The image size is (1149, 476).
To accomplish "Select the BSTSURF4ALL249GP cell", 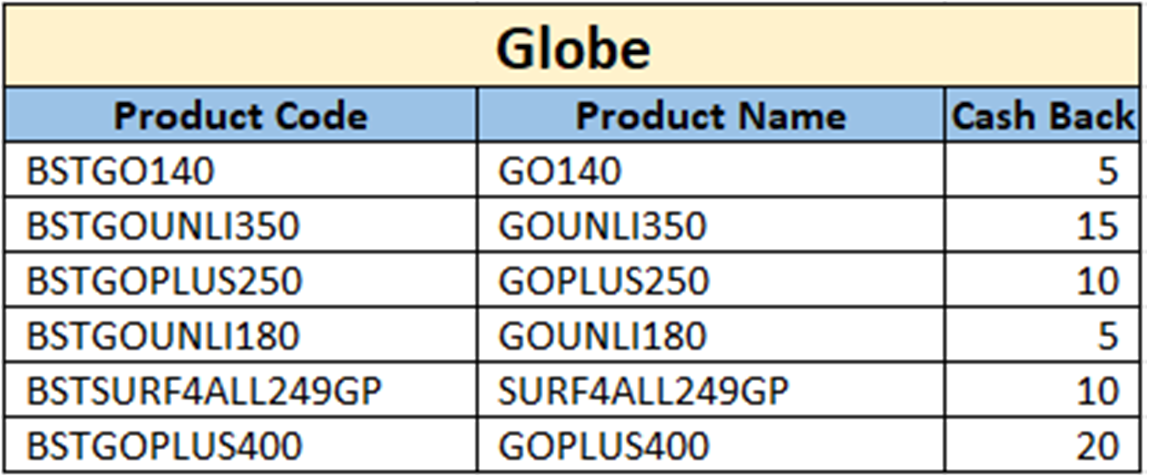I will click(x=205, y=391).
